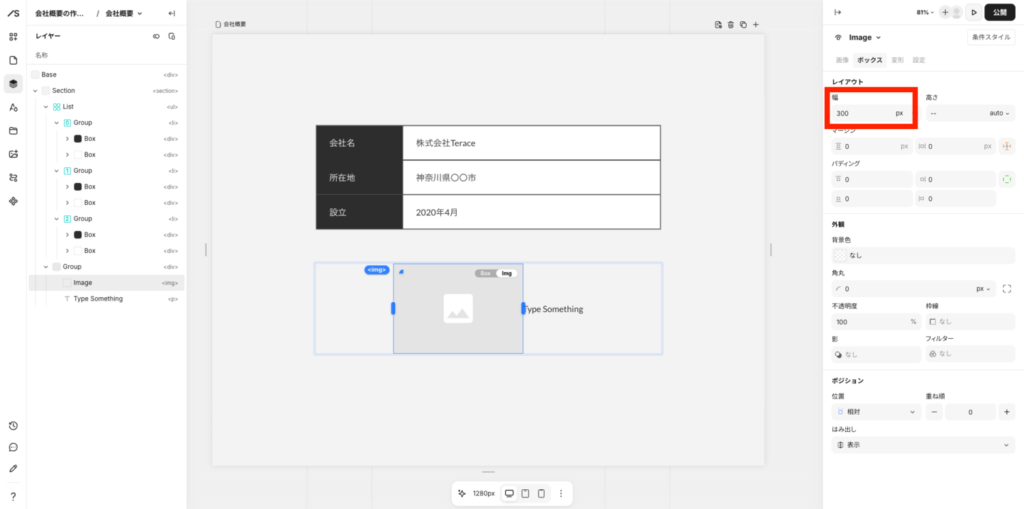Open the Add elements panel in left sidebar
This screenshot has width=1024, height=509.
point(13,37)
